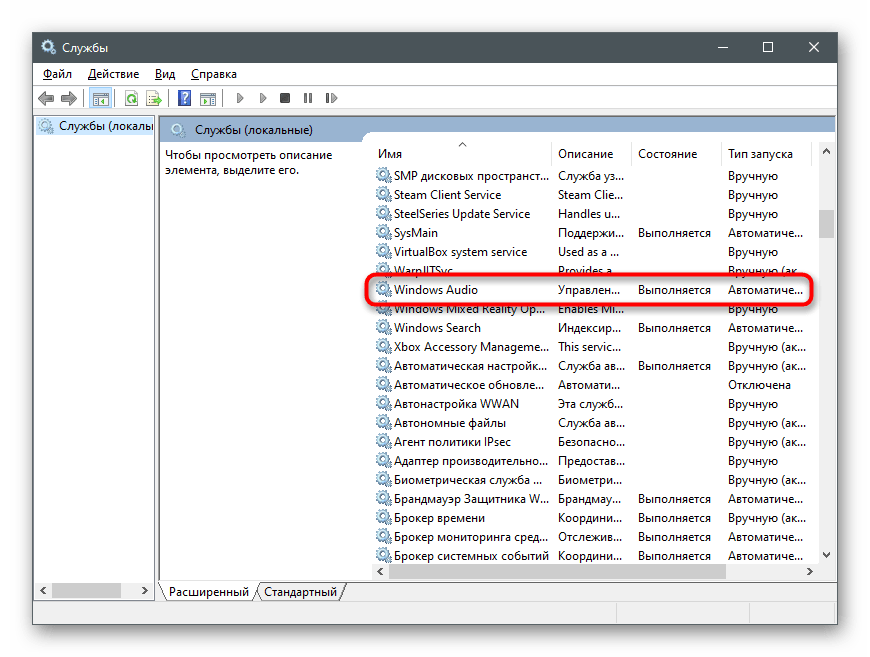Click the services list horizontal scroll left arrow
The image size is (870, 657).
380,572
